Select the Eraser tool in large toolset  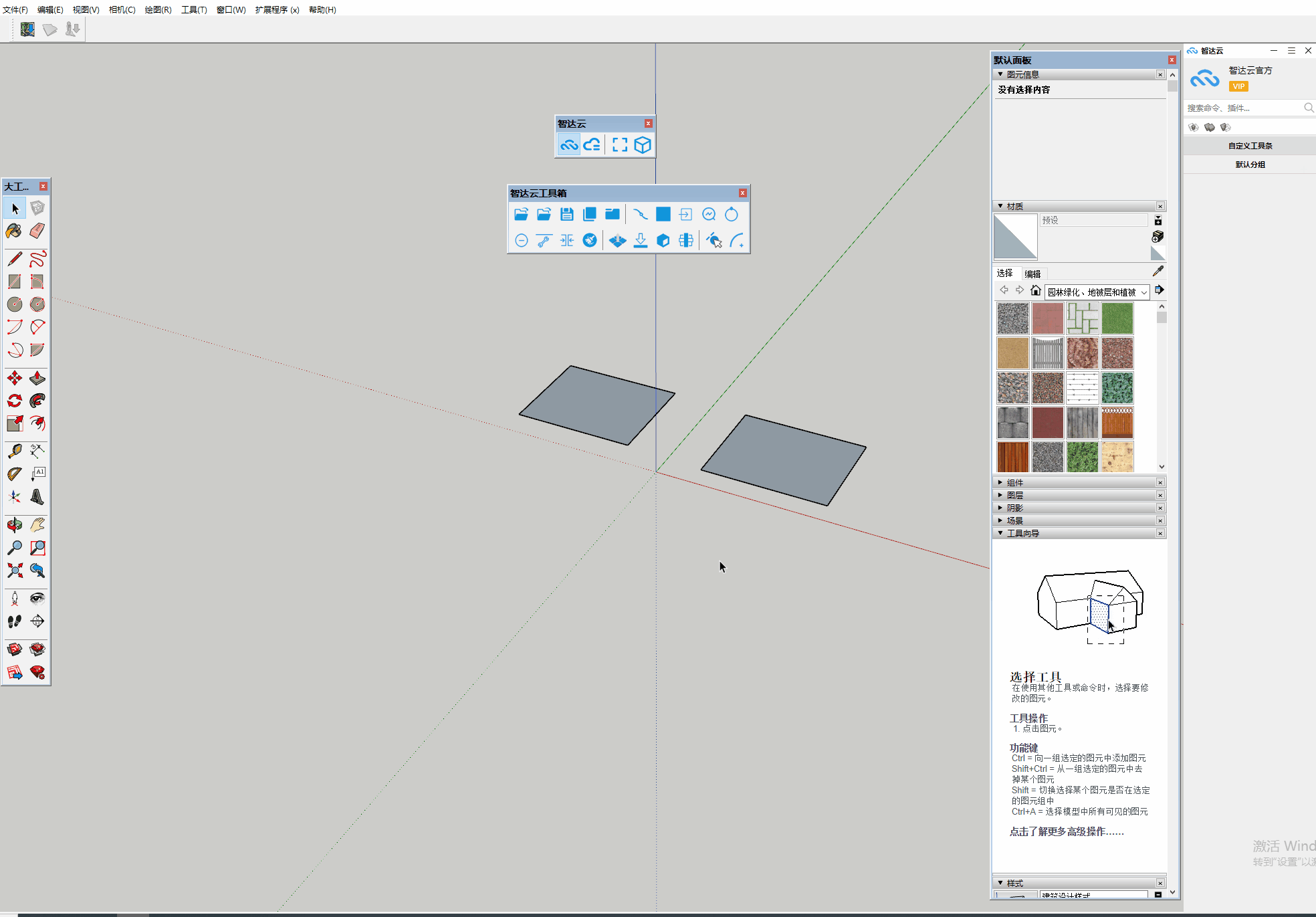tap(37, 231)
